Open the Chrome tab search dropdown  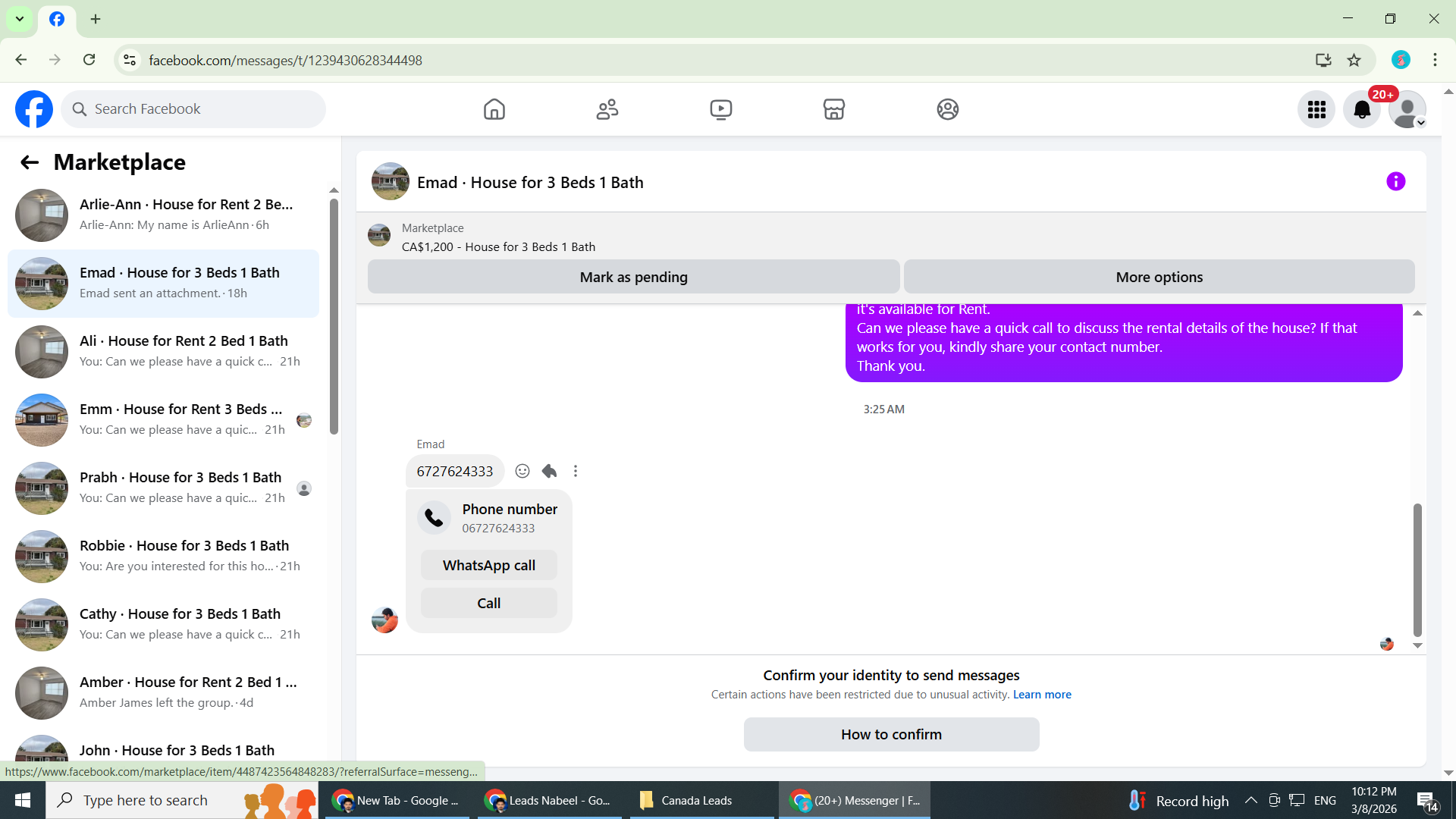(20, 19)
